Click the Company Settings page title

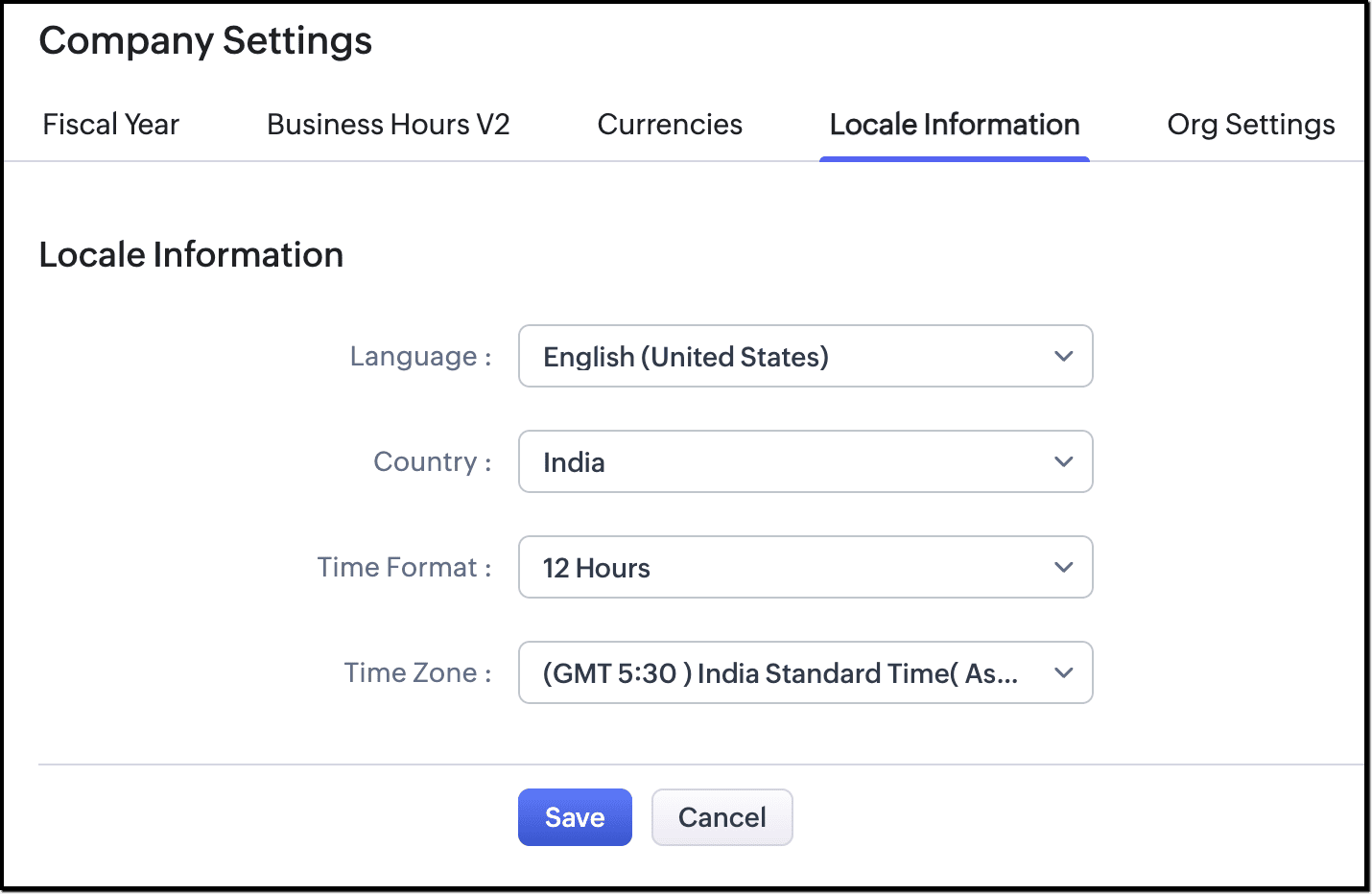point(205,41)
